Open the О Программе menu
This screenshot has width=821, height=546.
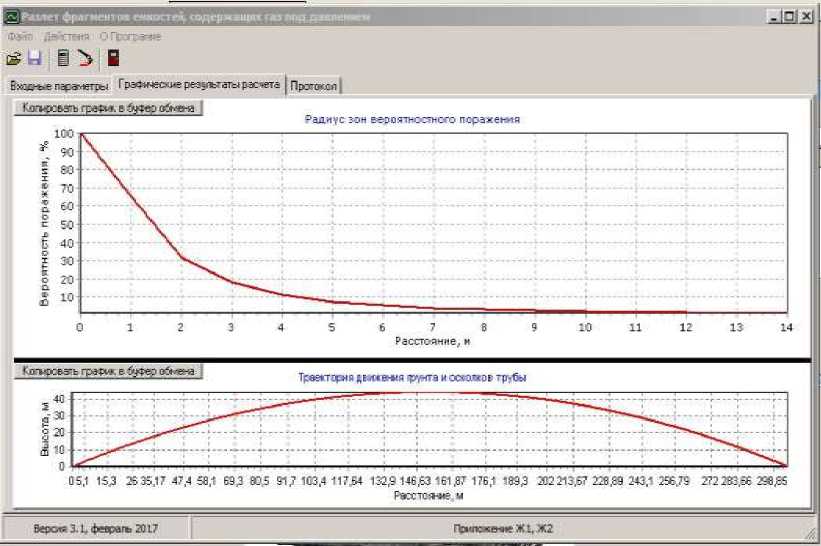130,37
